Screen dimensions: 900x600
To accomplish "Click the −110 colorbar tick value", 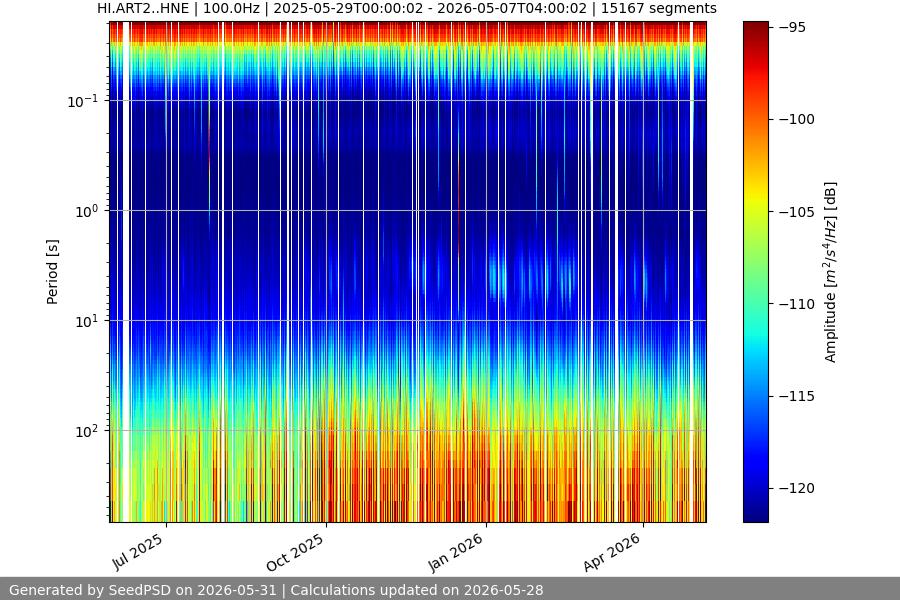I will 797,304.
